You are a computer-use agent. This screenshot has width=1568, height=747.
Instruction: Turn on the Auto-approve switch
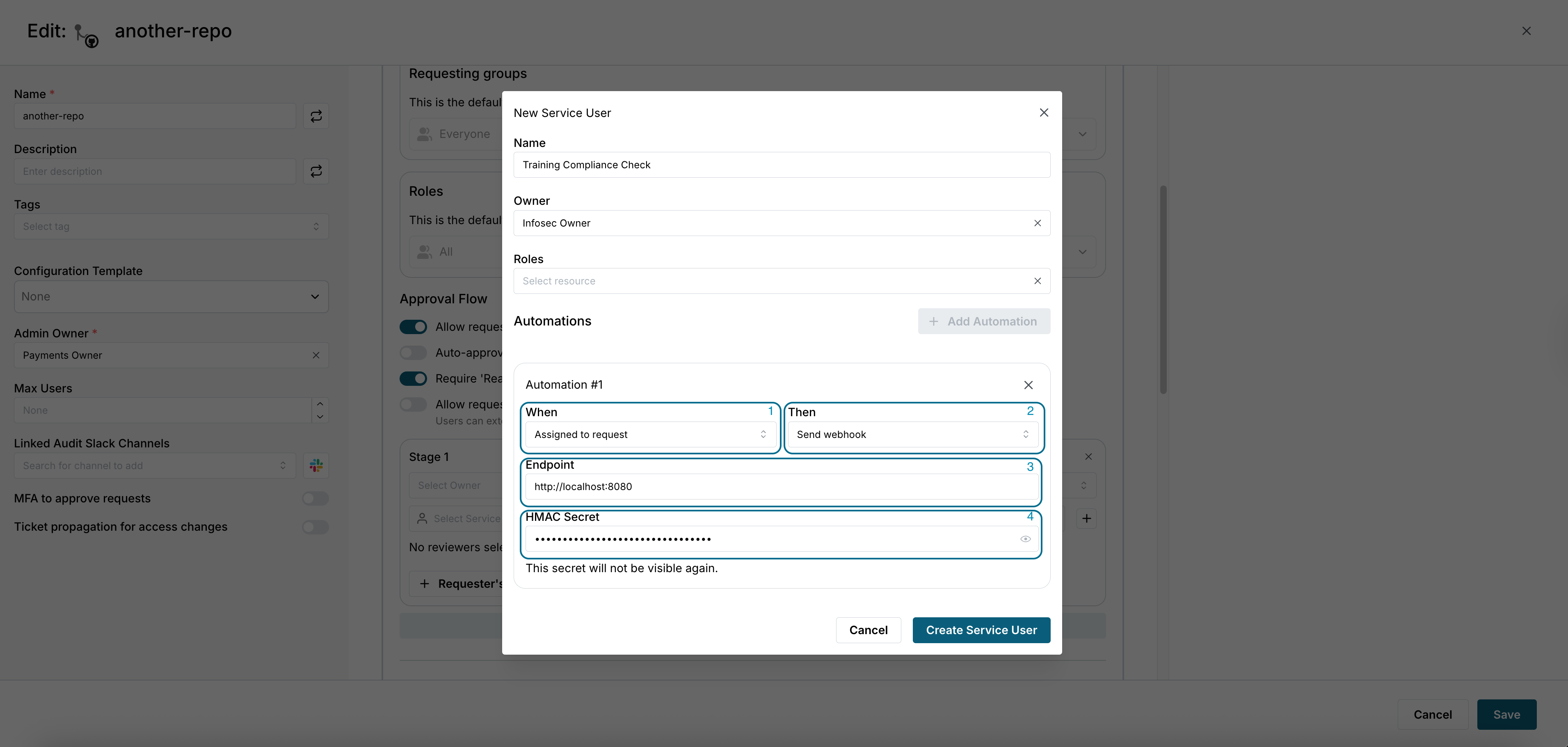[x=413, y=353]
